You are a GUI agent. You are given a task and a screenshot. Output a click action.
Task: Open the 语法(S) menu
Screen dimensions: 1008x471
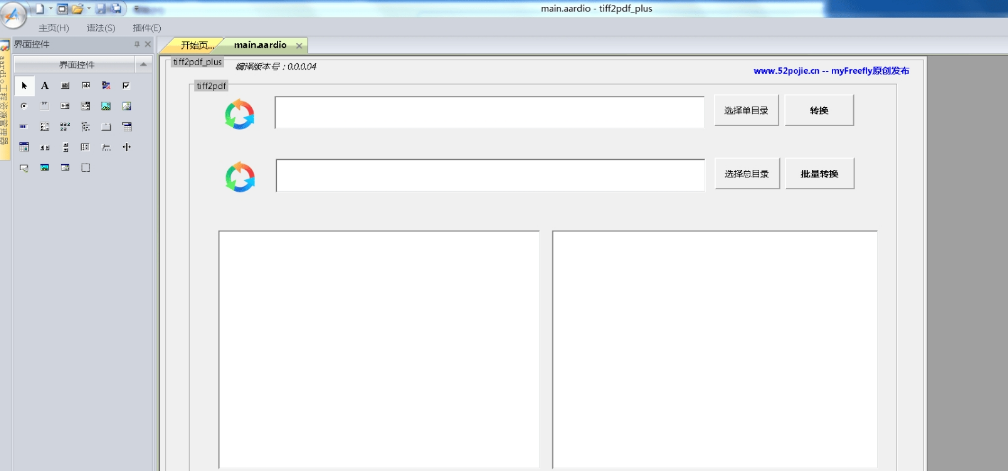(x=101, y=28)
